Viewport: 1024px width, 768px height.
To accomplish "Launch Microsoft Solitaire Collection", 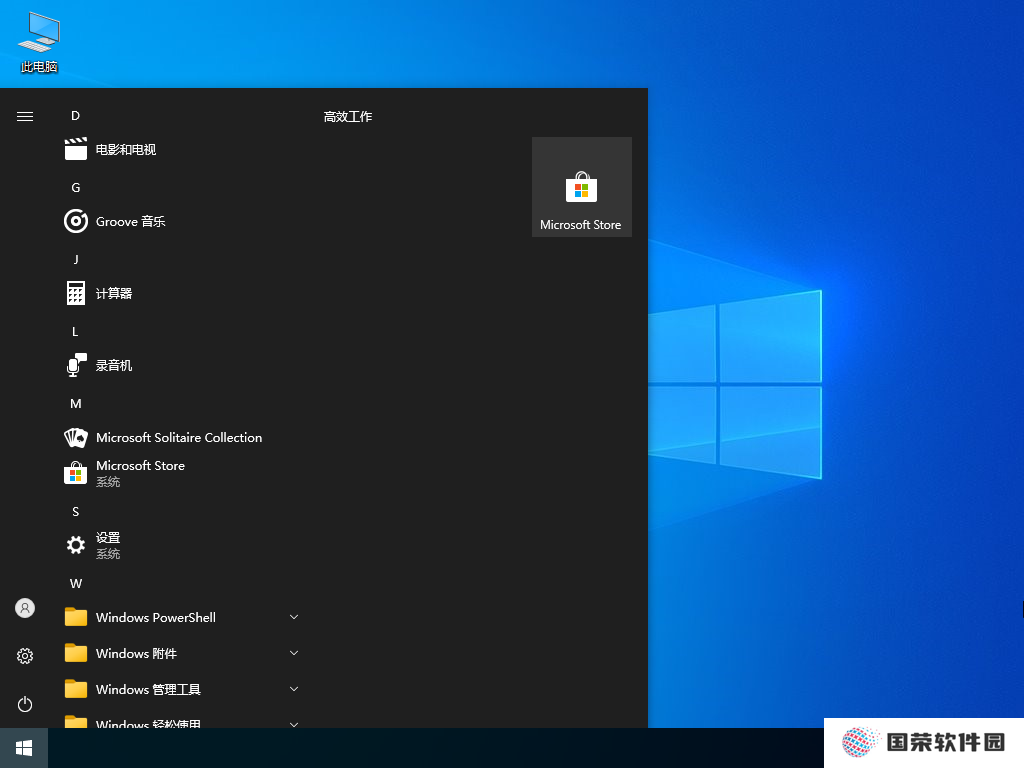I will [x=182, y=438].
